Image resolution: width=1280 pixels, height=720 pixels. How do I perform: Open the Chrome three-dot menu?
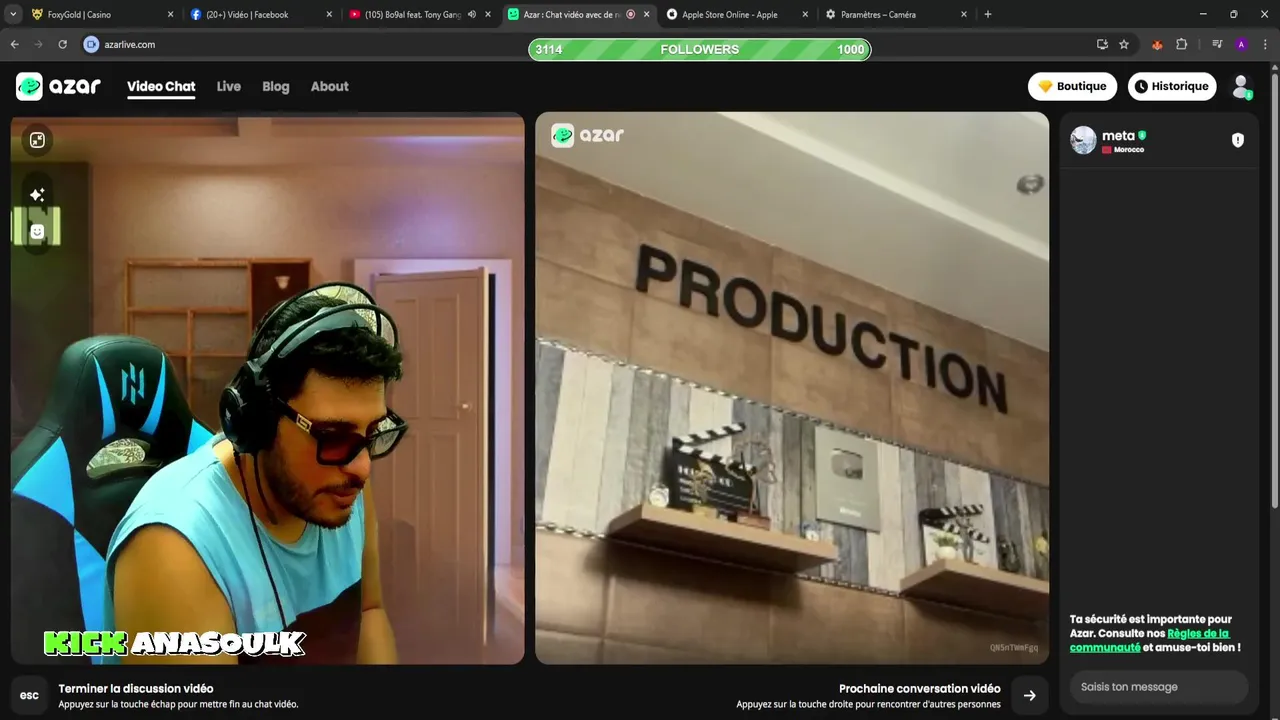pos(1265,44)
